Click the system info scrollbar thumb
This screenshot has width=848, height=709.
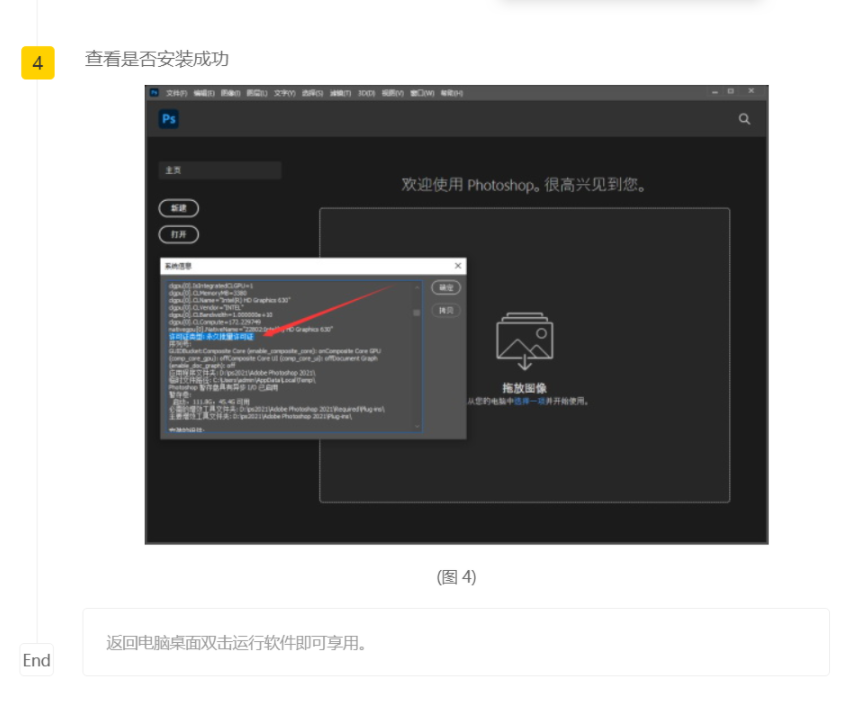pos(416,313)
